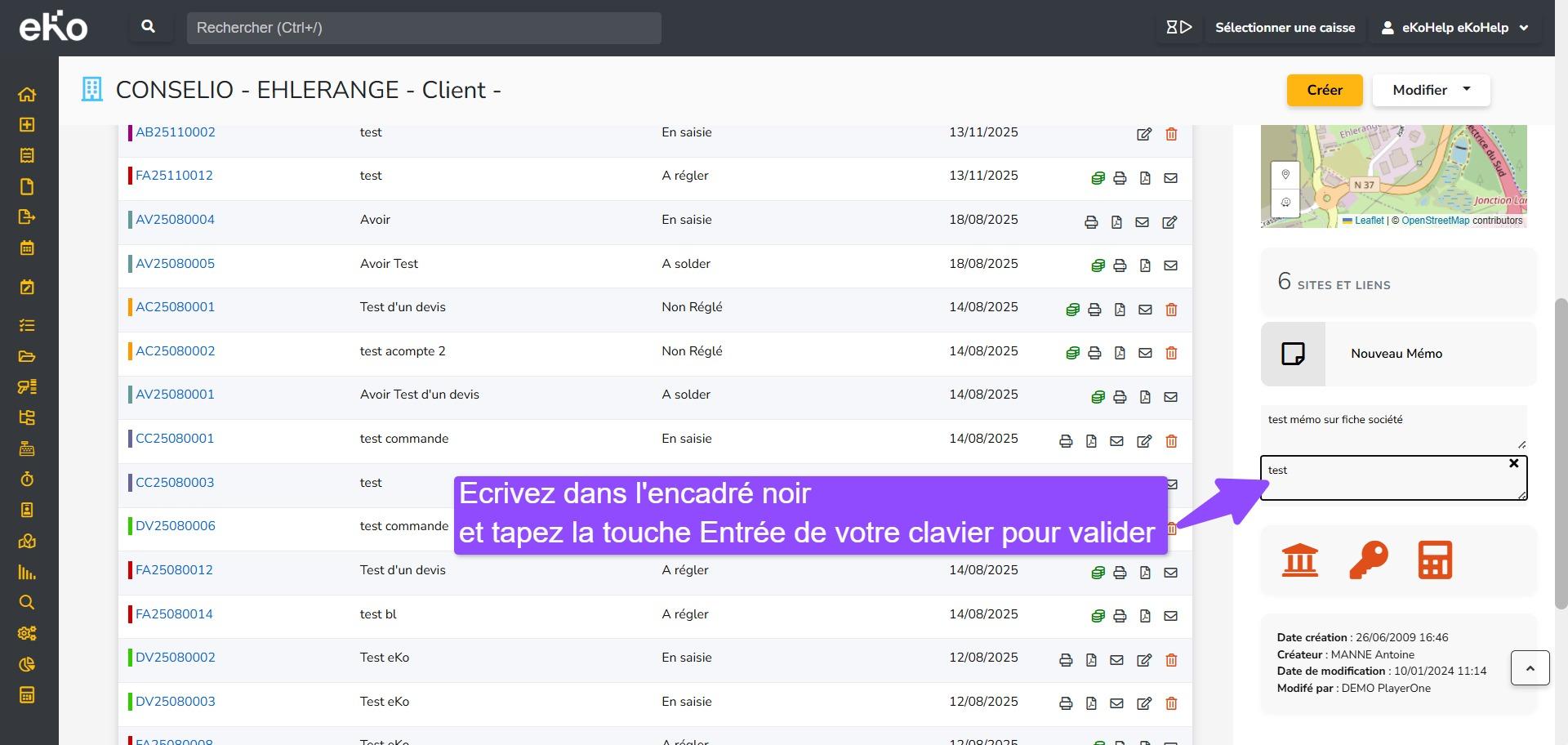Delete document AB25110002 with the trash icon
This screenshot has height=745, width=1568.
pos(1171,134)
